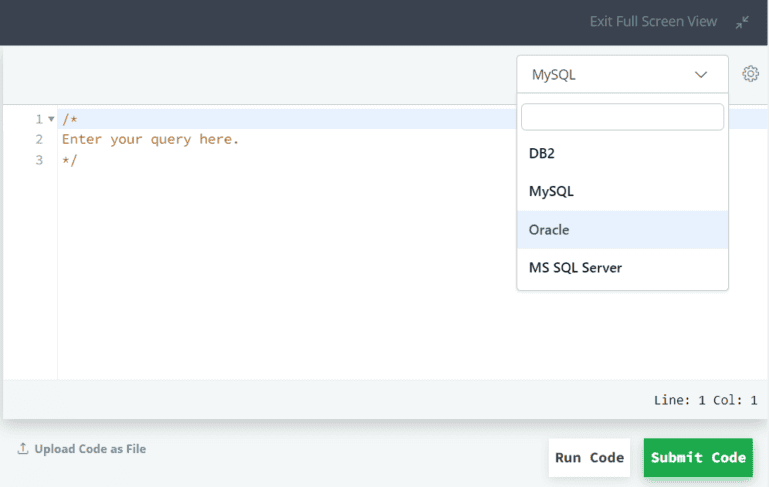769x487 pixels.
Task: Click the Run Code button
Action: (589, 458)
